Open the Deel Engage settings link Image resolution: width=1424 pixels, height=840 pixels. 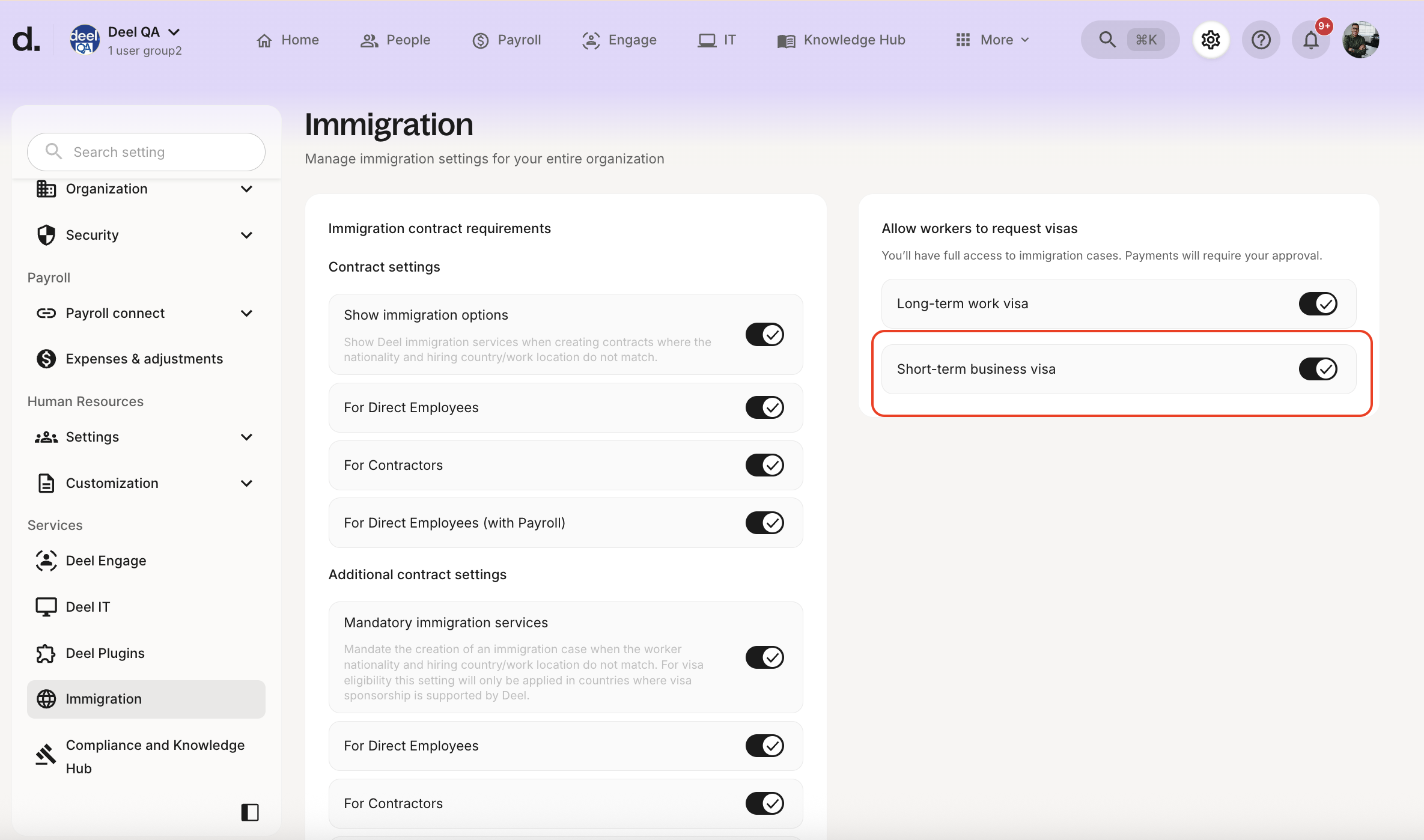(106, 561)
